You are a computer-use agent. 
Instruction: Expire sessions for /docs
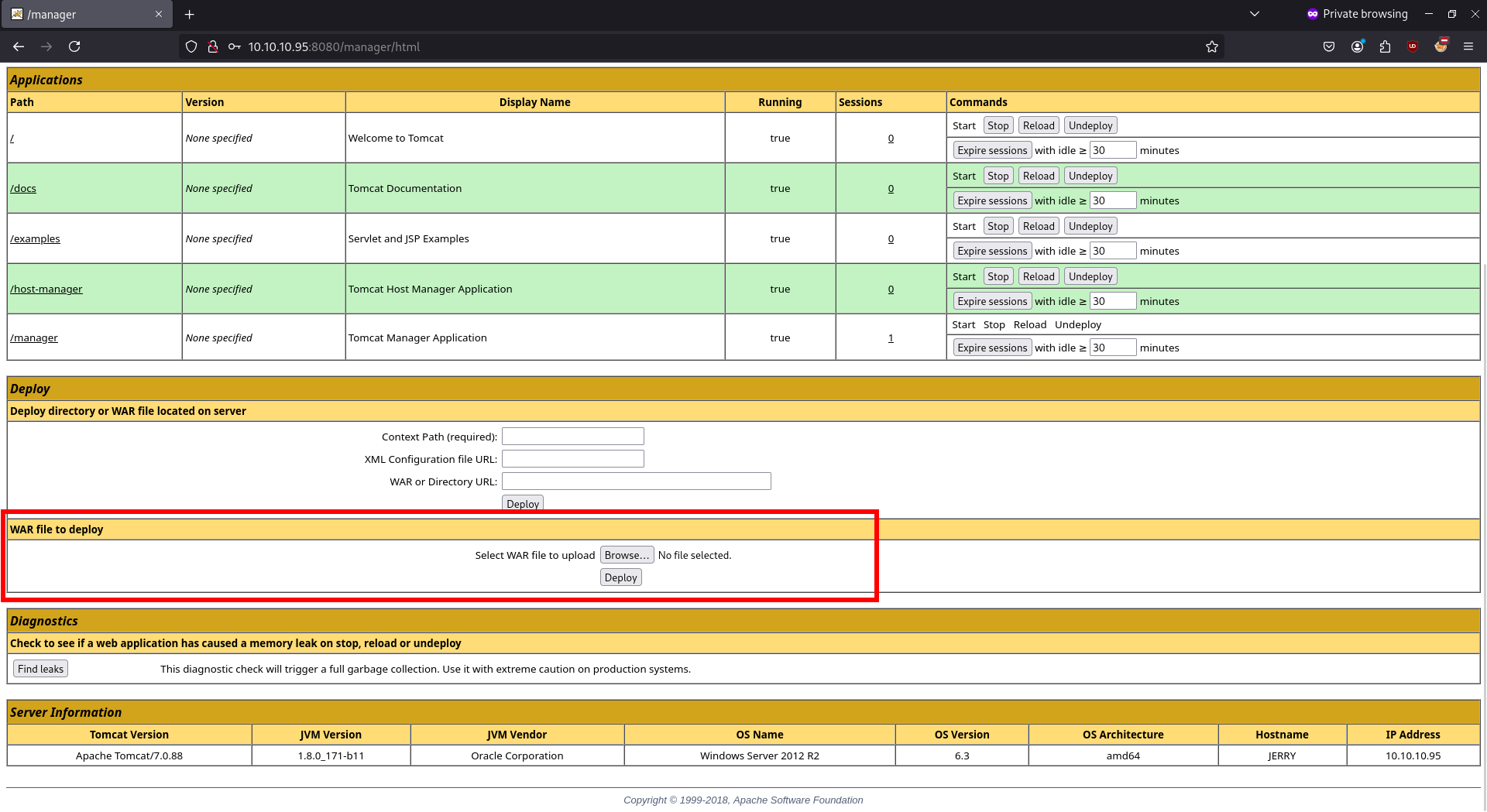(x=992, y=200)
